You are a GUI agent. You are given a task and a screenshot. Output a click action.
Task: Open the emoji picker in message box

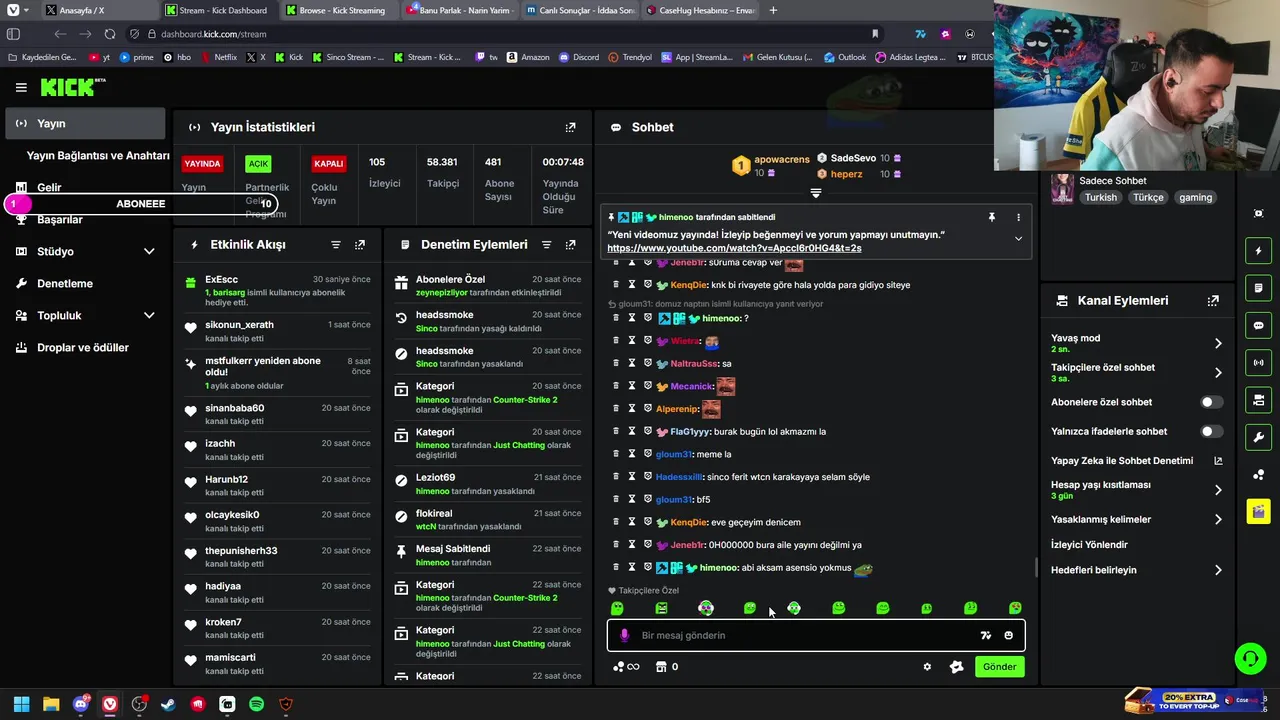(x=1008, y=635)
